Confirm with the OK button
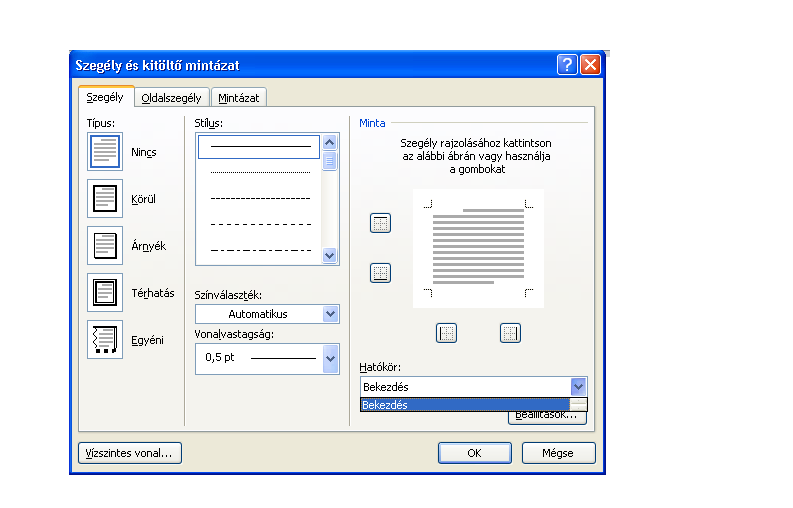The width and height of the screenshot is (793, 508). 475,453
